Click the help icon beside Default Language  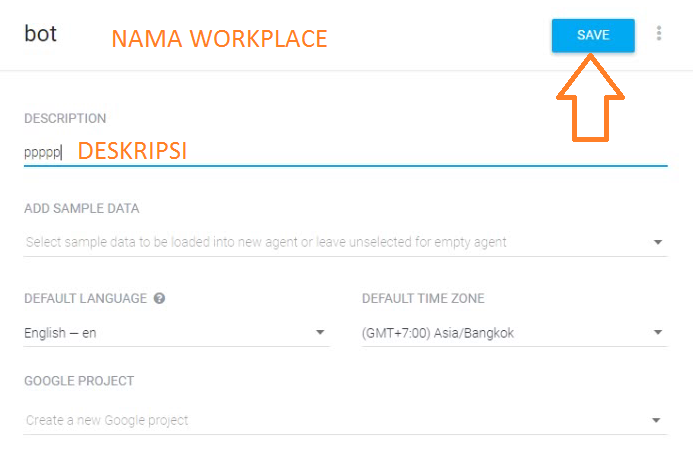tap(160, 298)
